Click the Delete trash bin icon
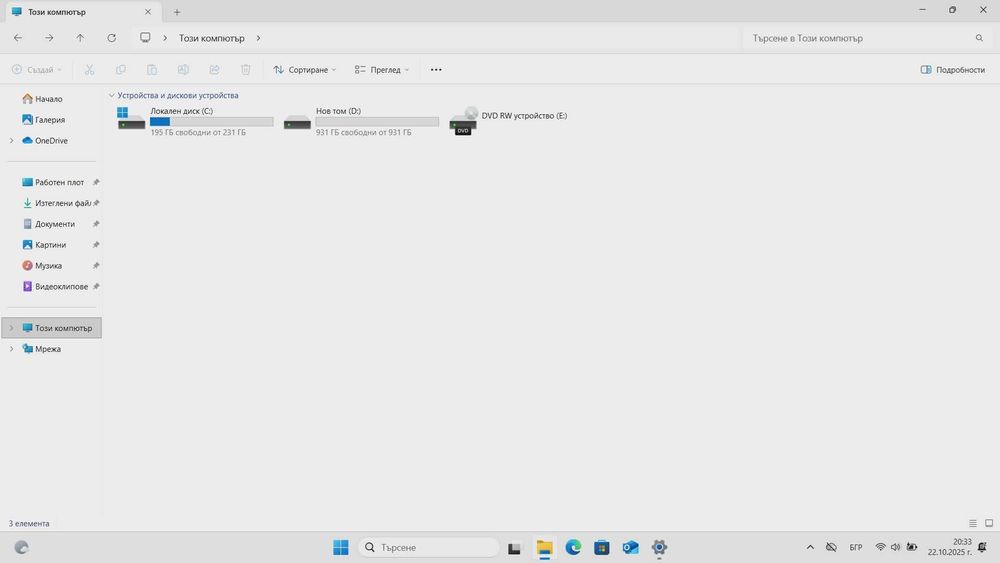Screen dimensions: 1000x563 (246, 69)
